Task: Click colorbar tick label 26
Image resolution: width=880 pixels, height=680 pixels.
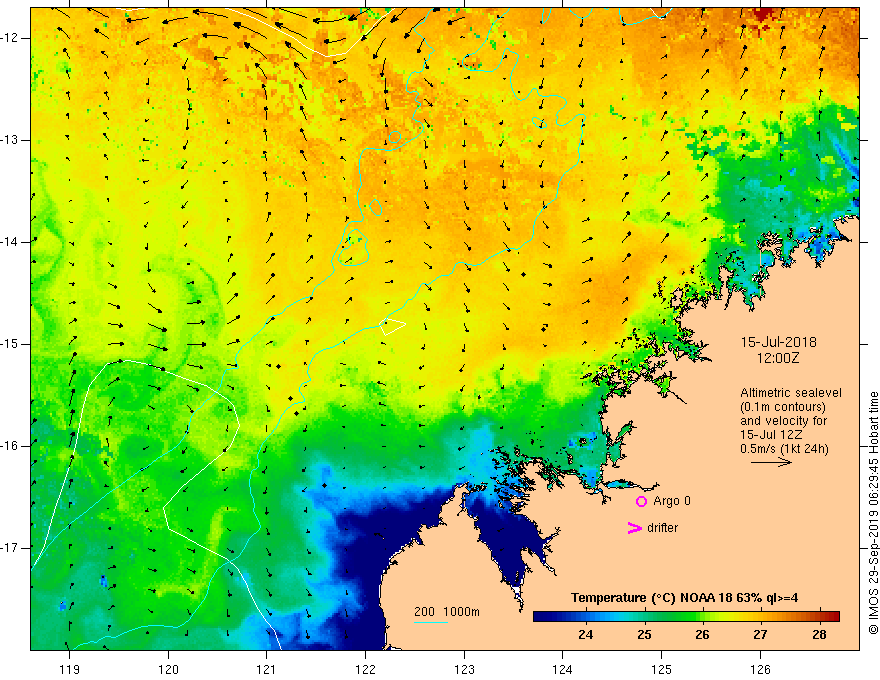Action: tap(702, 635)
